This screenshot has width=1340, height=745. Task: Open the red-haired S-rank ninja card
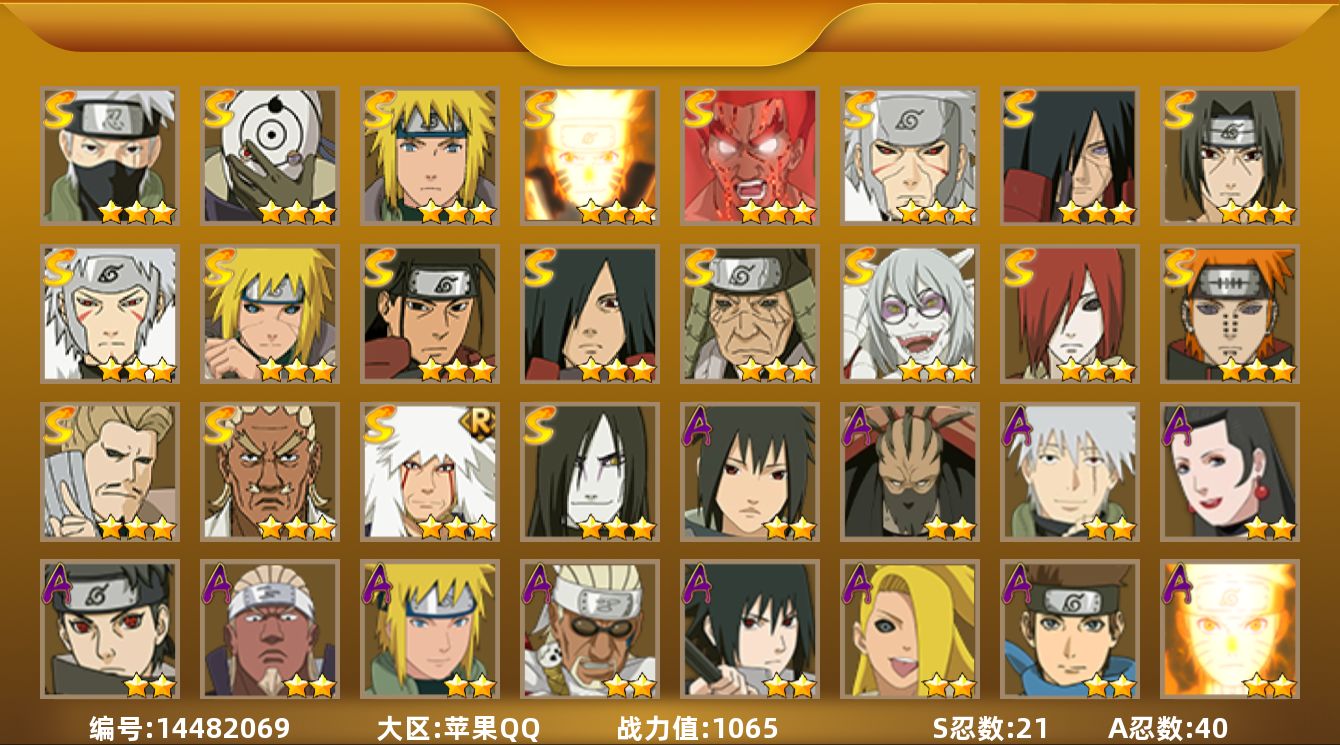pos(1069,314)
